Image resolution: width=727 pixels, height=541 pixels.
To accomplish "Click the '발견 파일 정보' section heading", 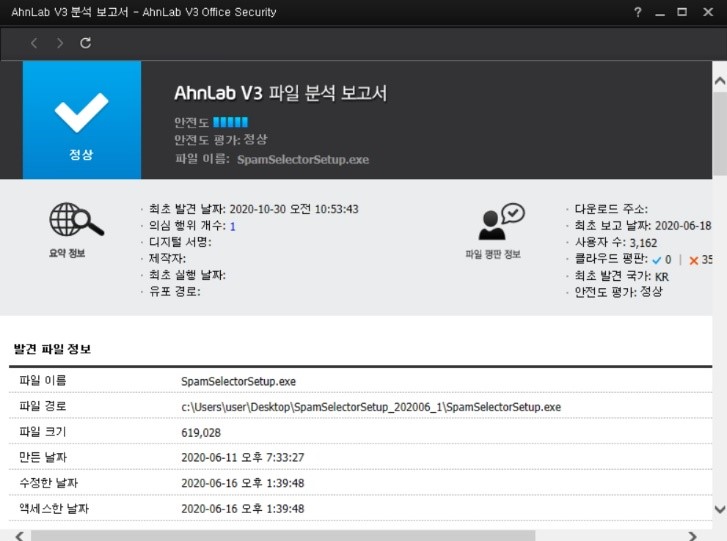I will tap(52, 349).
